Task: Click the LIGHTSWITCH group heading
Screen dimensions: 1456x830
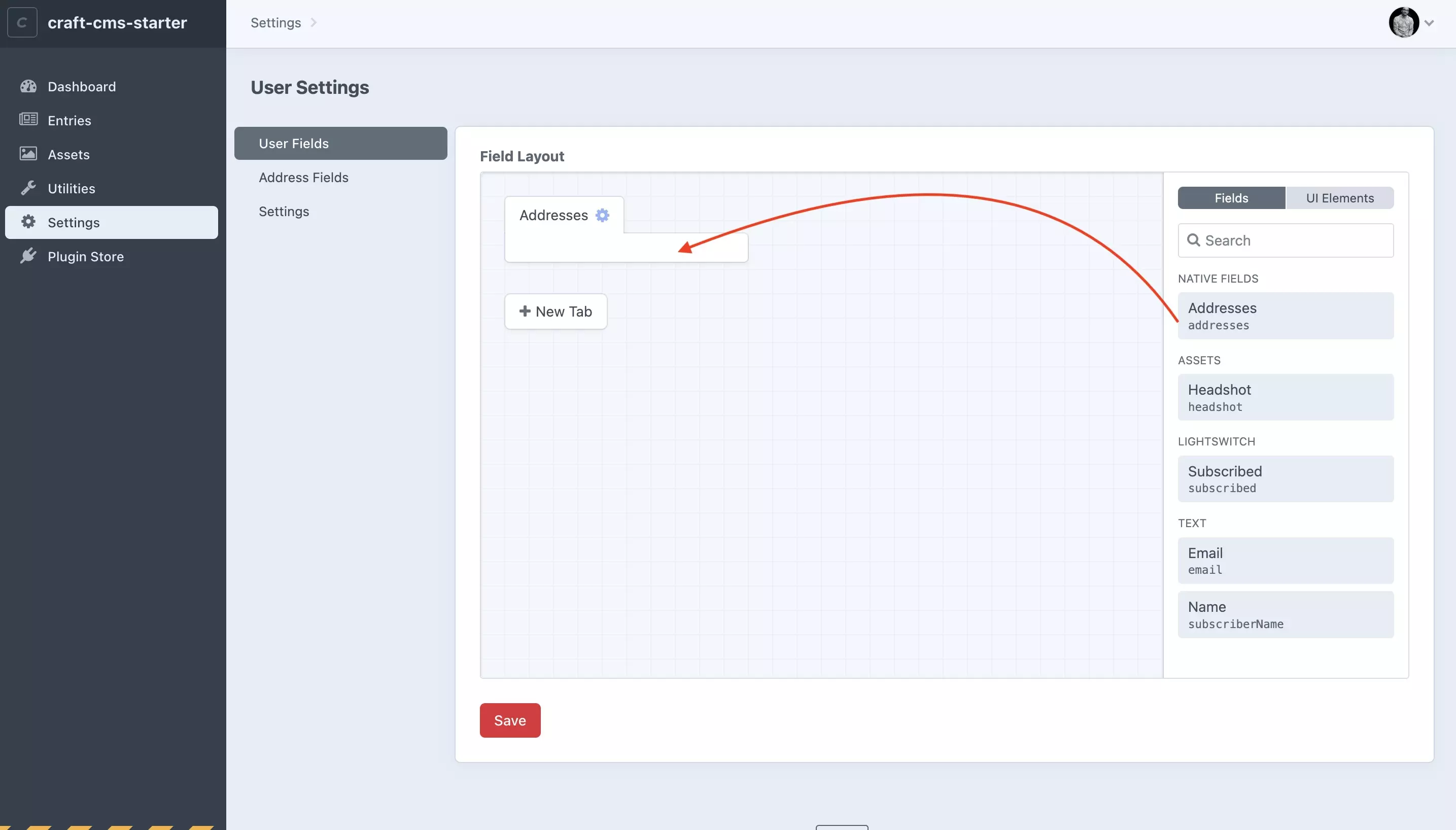Action: click(1216, 441)
